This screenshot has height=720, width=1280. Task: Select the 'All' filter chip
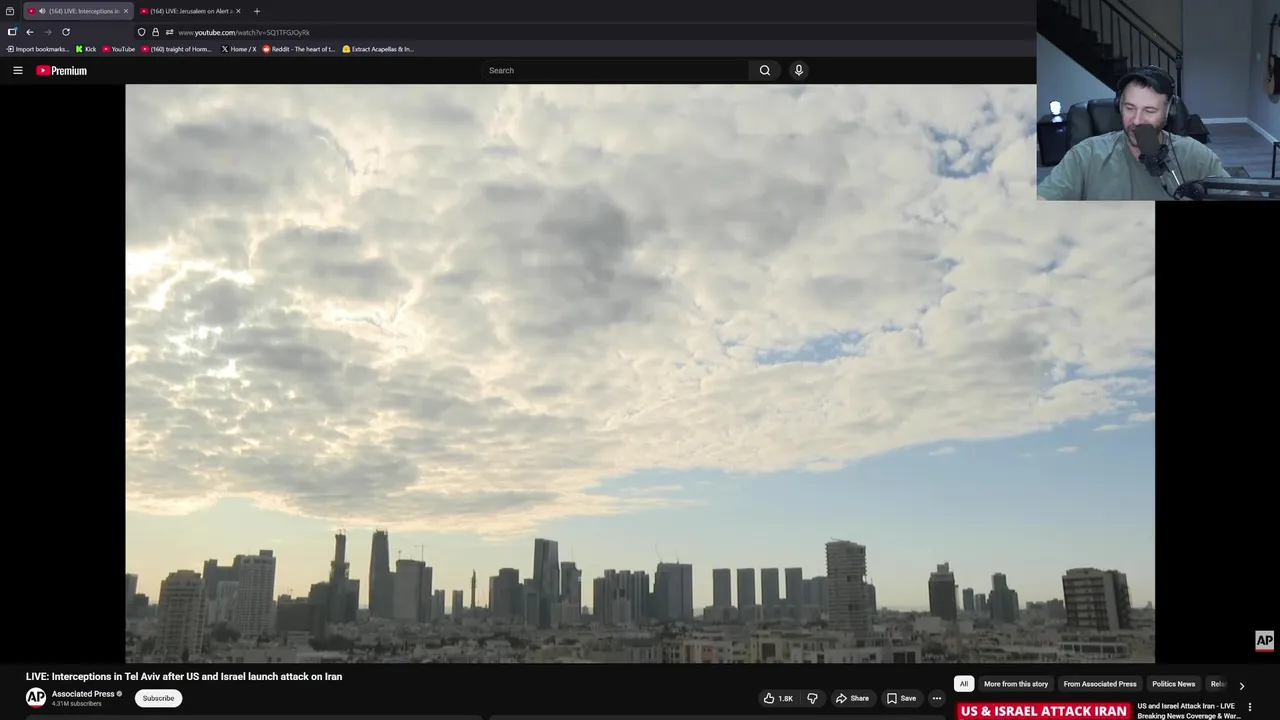tap(964, 684)
